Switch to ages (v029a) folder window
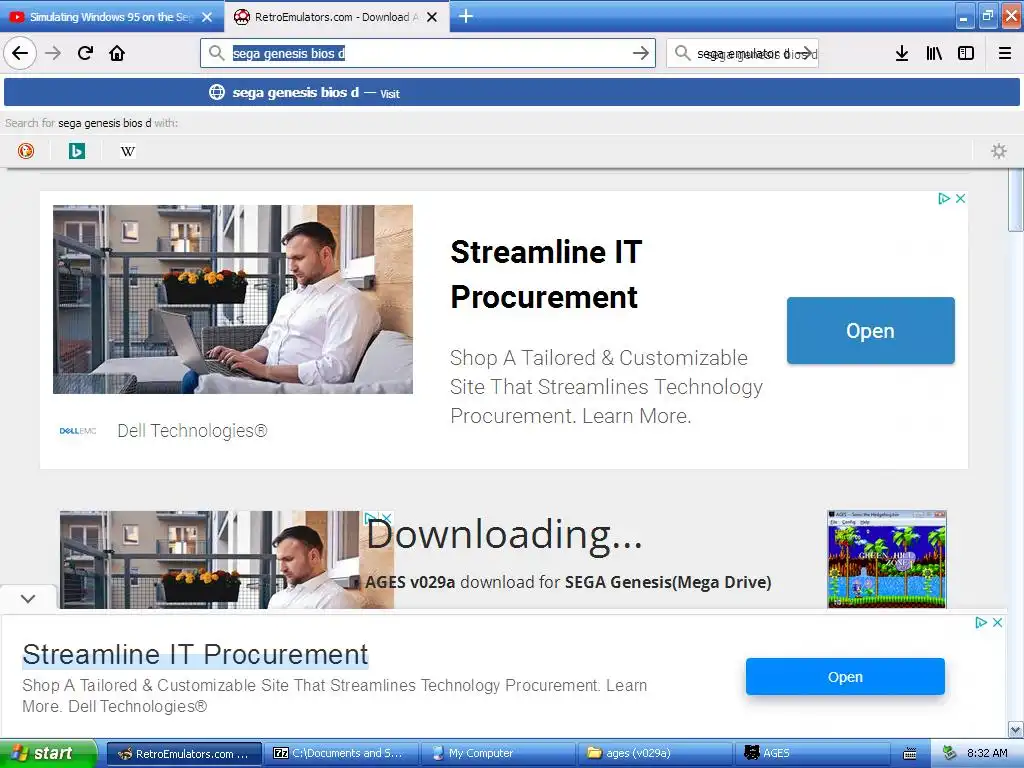The height and width of the screenshot is (768, 1024). pos(656,753)
